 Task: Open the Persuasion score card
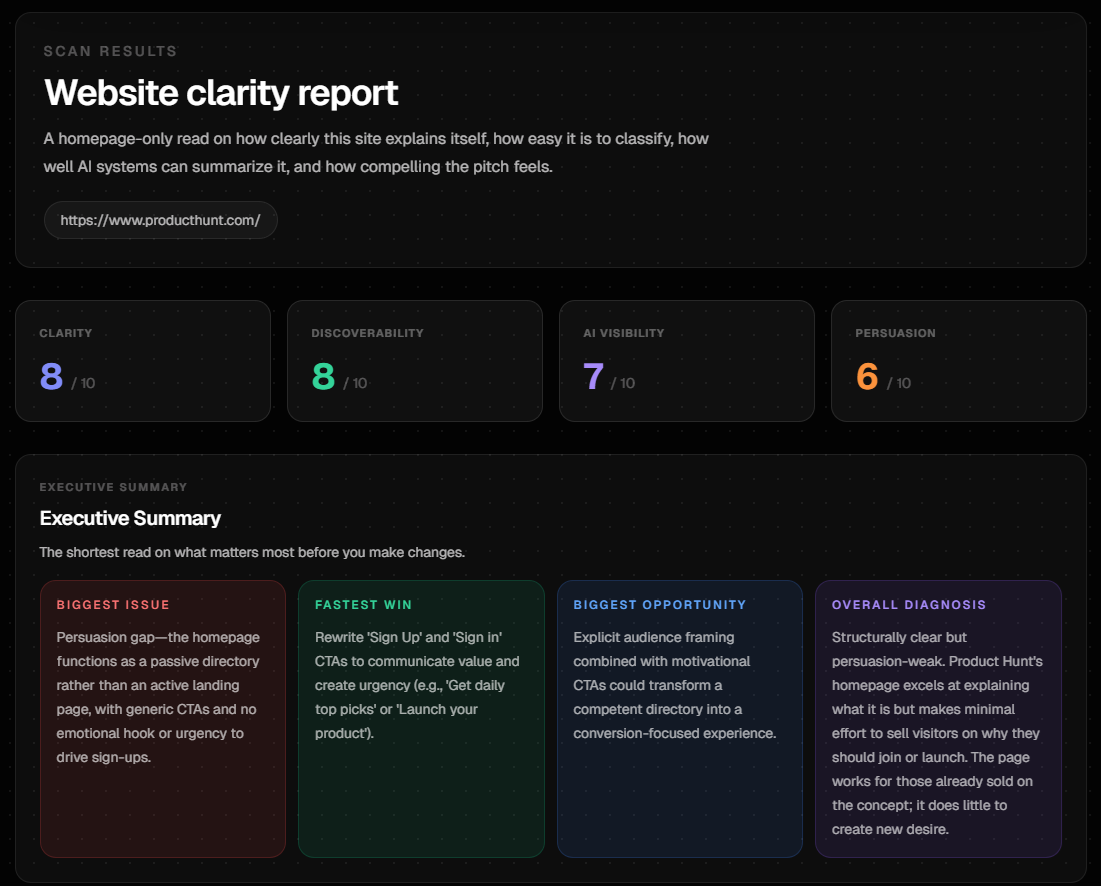(x=959, y=361)
